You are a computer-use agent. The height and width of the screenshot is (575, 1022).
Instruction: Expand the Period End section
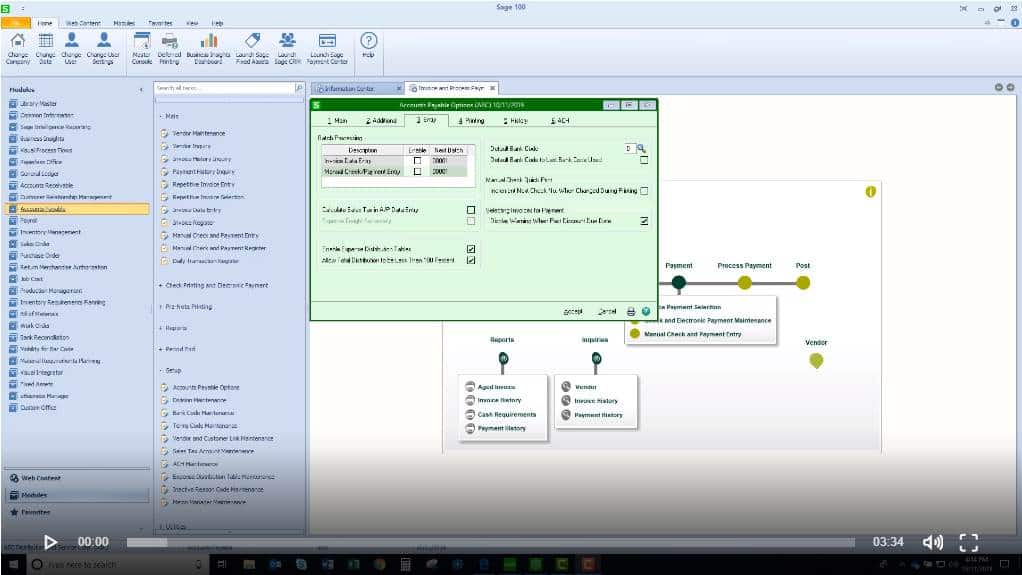click(178, 348)
